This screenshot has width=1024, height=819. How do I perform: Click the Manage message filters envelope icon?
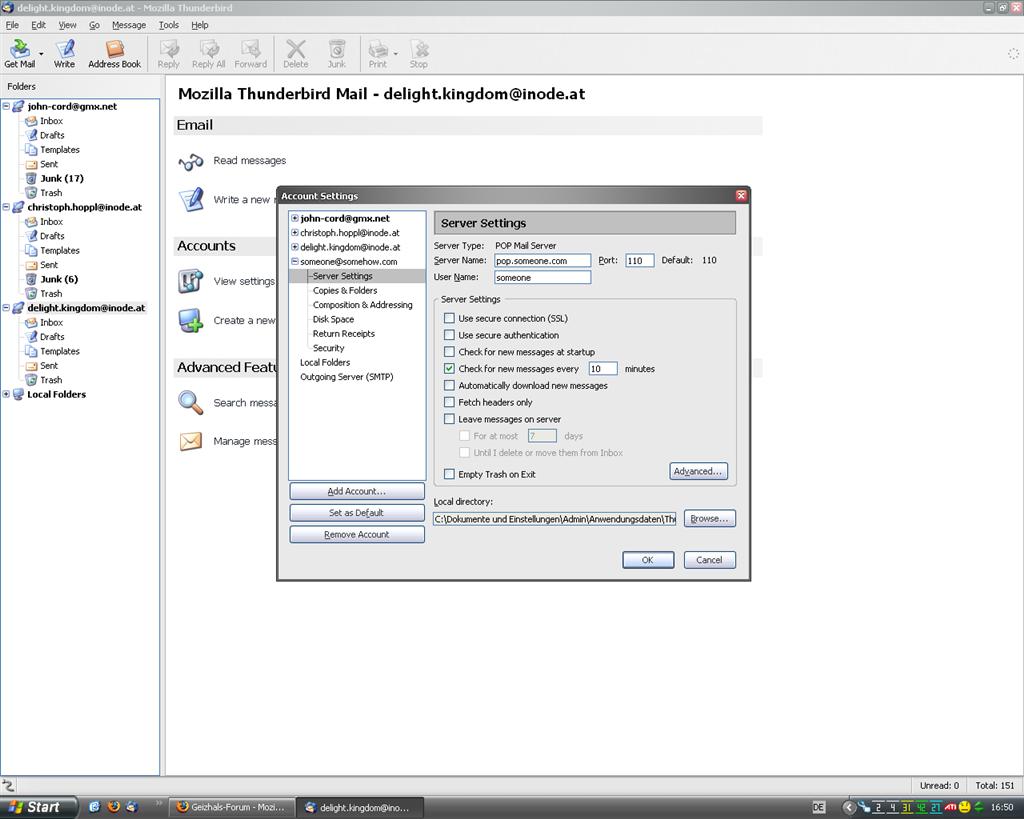click(x=191, y=442)
